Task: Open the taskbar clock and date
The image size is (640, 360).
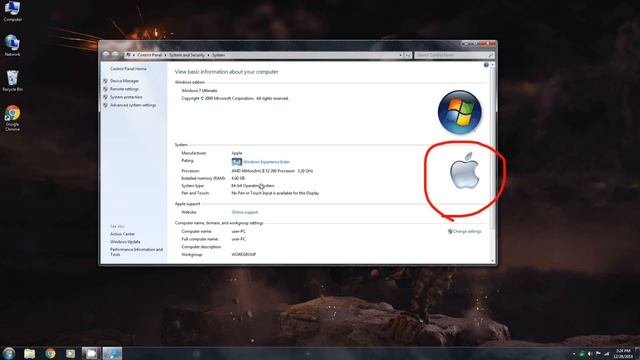Action: pyautogui.click(x=623, y=353)
